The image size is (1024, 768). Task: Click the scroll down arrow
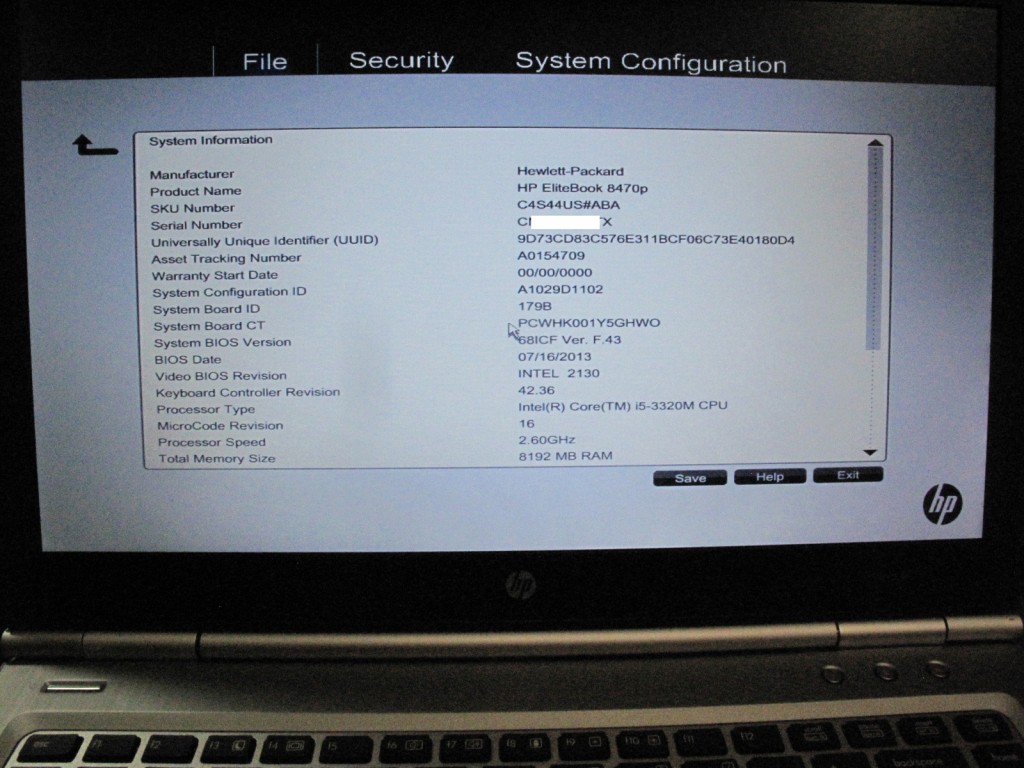tap(870, 452)
